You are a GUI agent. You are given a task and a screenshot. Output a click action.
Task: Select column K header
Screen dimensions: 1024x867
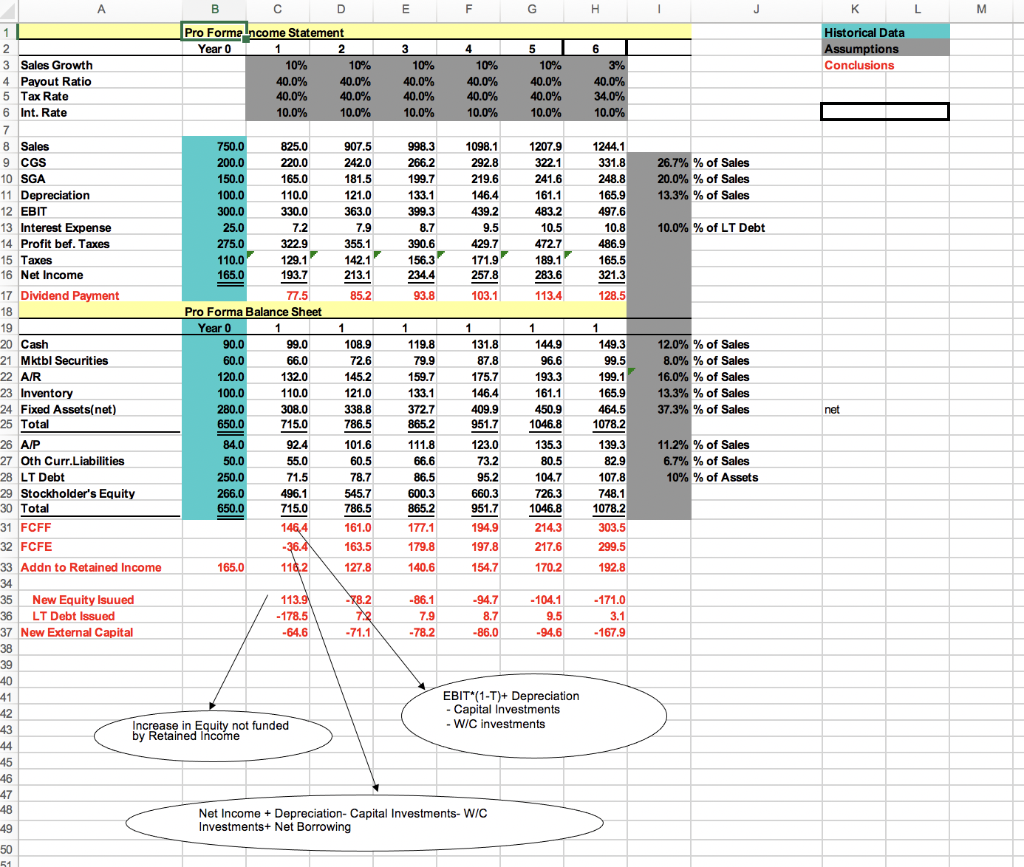pyautogui.click(x=854, y=9)
